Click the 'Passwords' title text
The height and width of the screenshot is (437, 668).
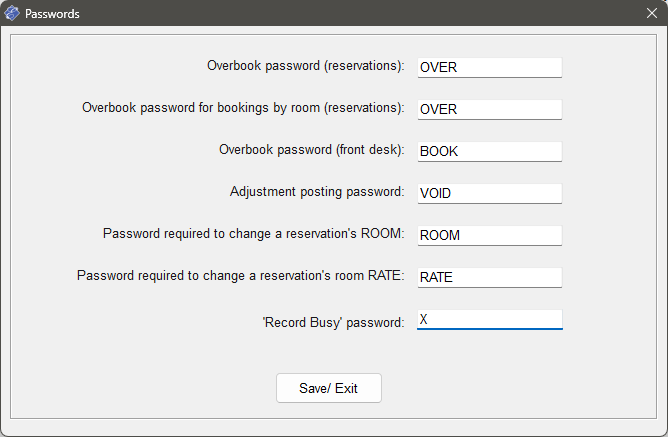tap(52, 14)
